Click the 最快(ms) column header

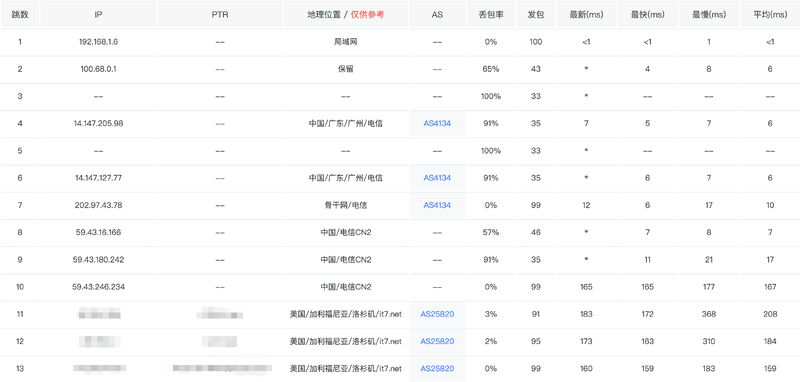coord(647,15)
